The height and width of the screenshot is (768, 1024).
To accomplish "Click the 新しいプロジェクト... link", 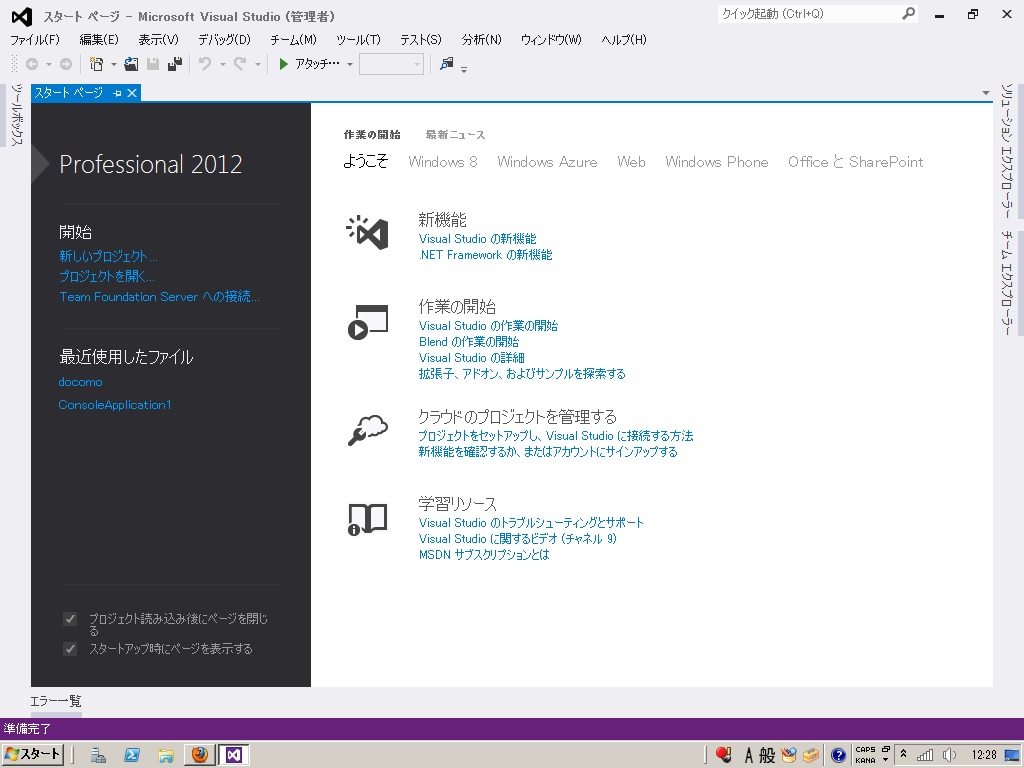I will tap(108, 256).
